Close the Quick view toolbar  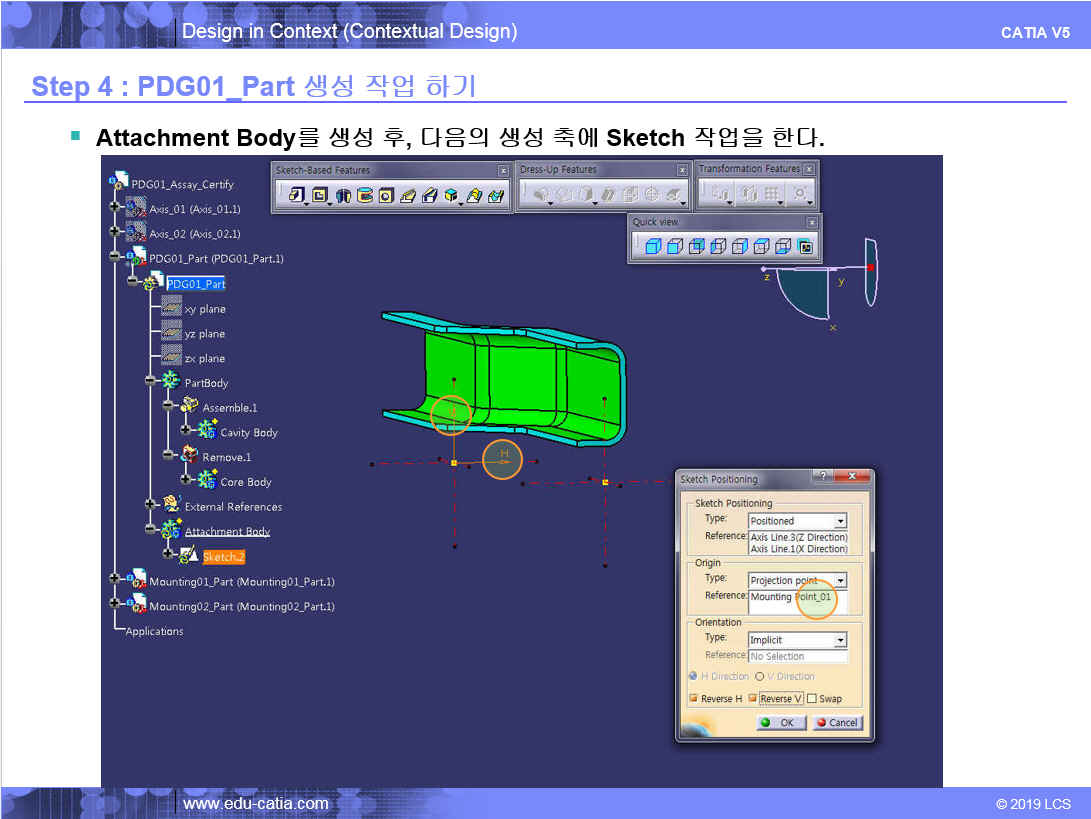[x=812, y=222]
